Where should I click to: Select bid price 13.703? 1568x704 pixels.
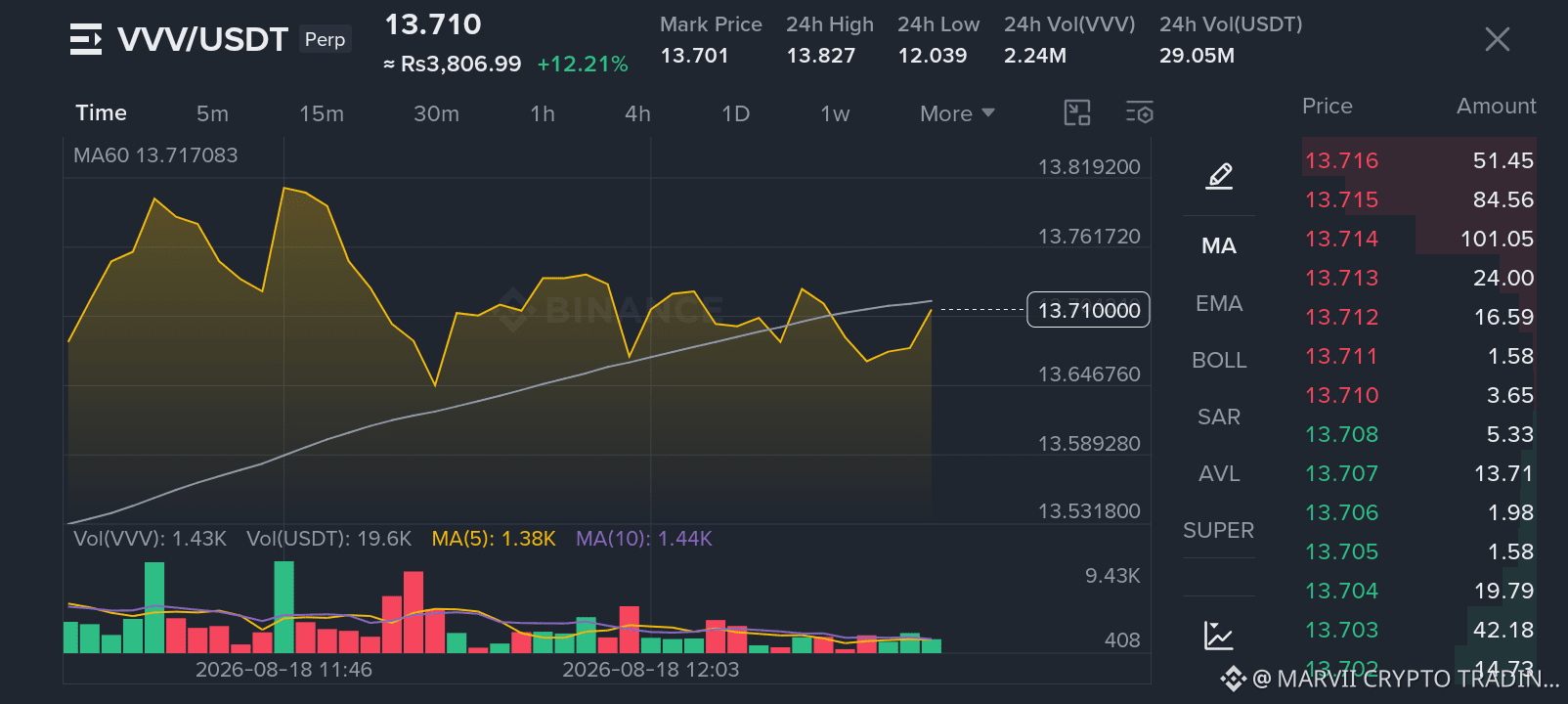(1341, 630)
